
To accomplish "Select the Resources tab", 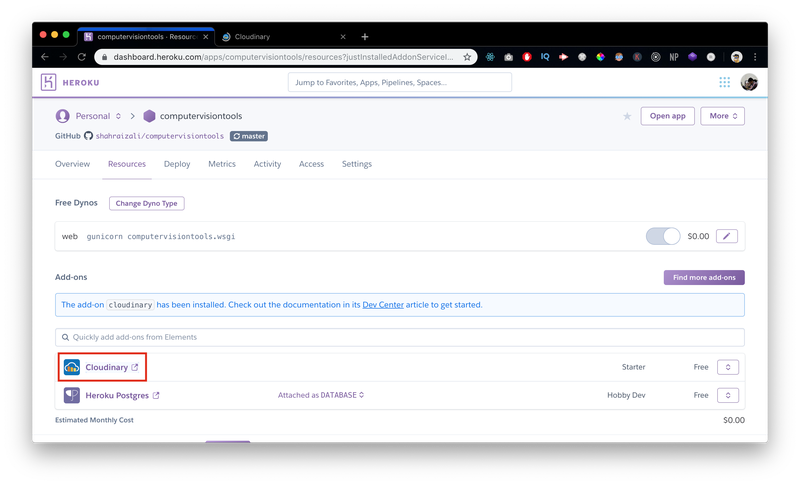I will coord(127,164).
